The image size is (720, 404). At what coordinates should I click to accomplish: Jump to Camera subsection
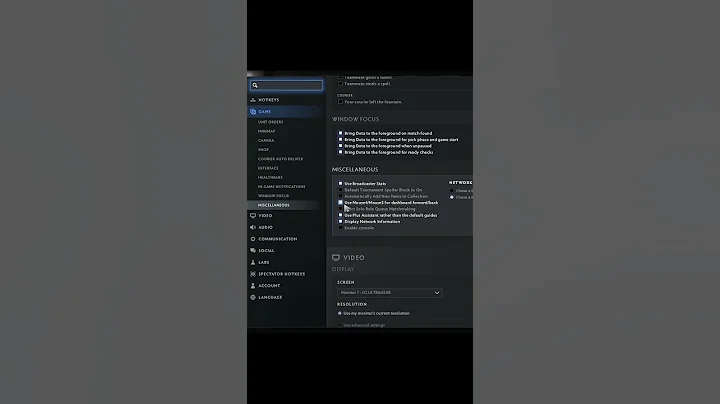point(266,140)
